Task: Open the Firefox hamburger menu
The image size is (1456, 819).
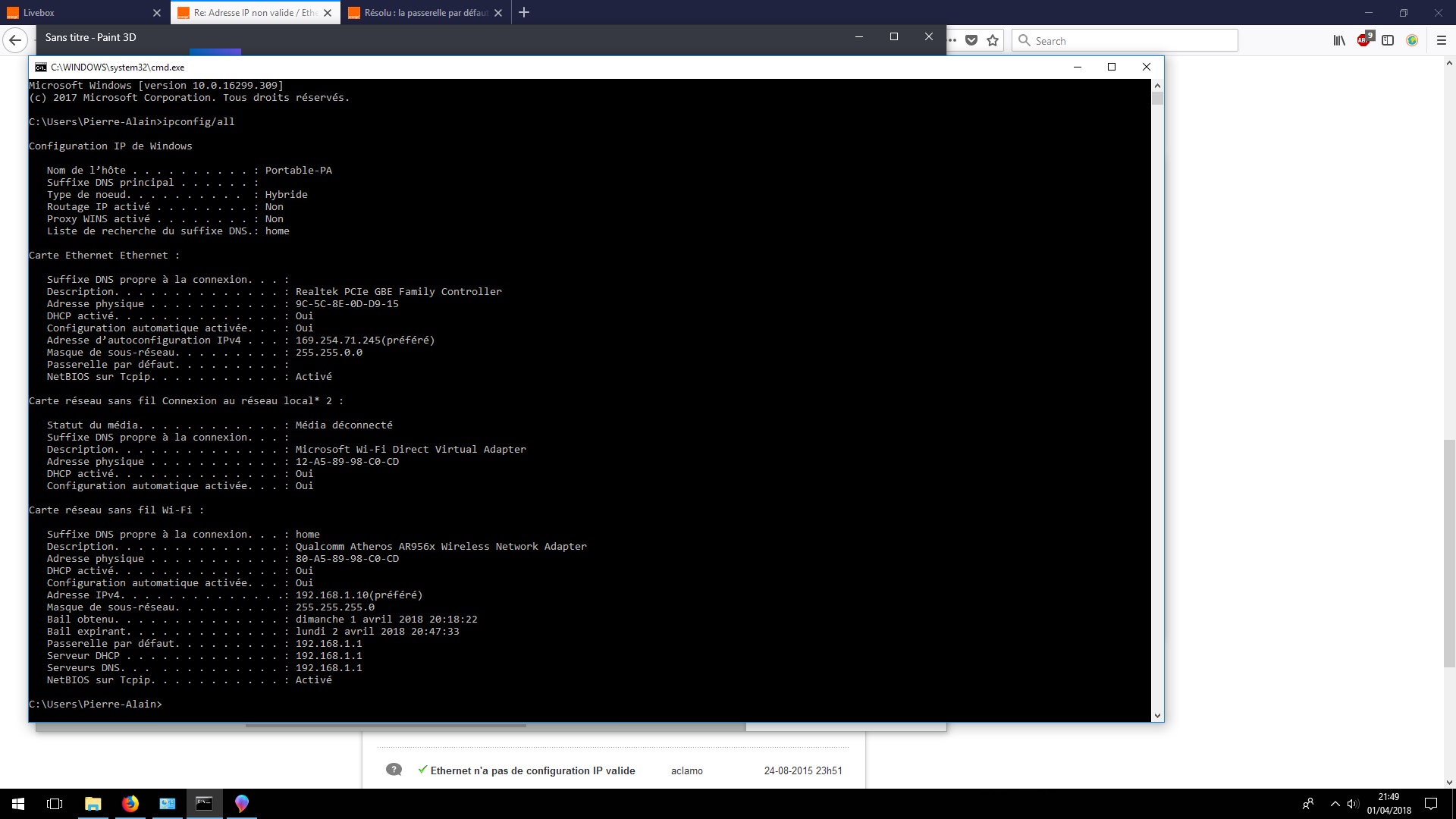Action: click(1442, 41)
